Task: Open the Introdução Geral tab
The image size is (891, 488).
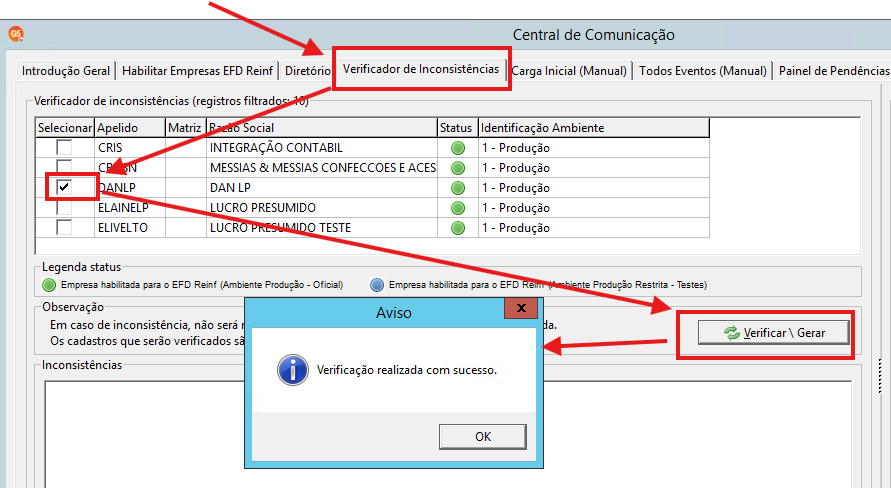Action: (66, 71)
